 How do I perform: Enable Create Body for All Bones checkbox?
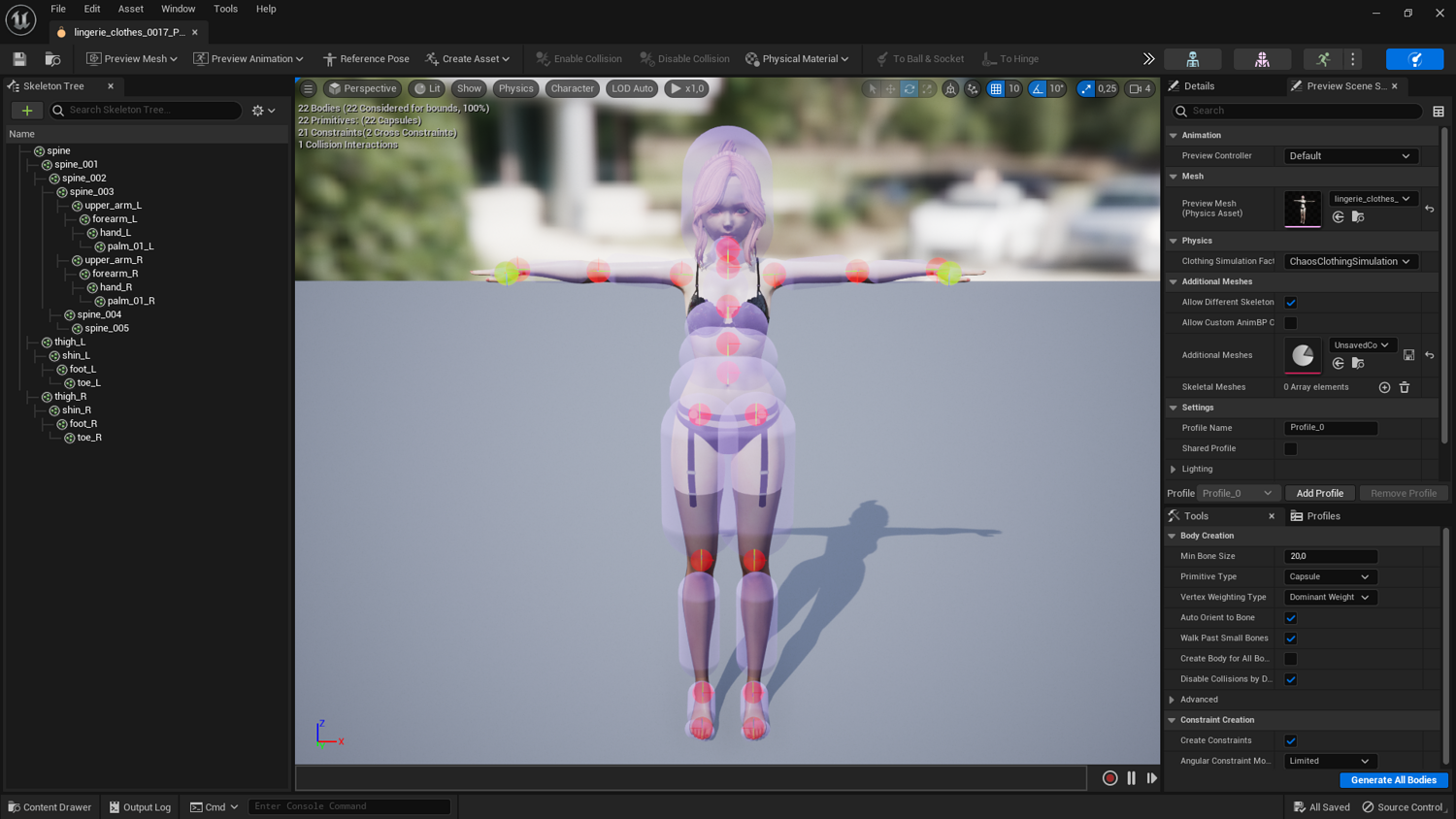pos(1291,659)
